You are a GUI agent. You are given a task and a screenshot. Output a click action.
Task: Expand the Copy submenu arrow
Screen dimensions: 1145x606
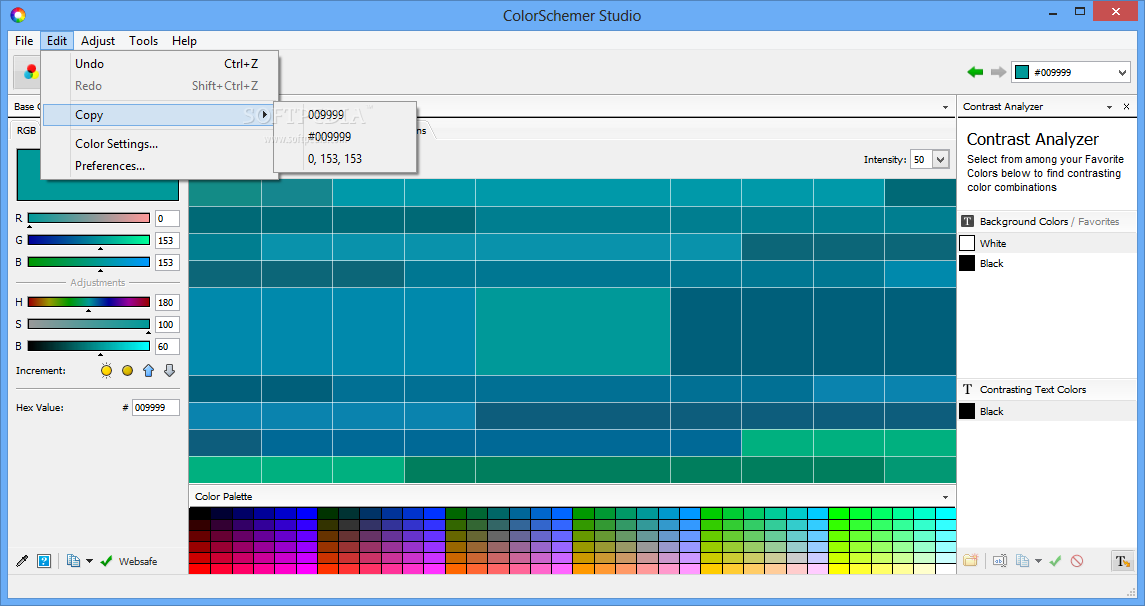pyautogui.click(x=264, y=115)
